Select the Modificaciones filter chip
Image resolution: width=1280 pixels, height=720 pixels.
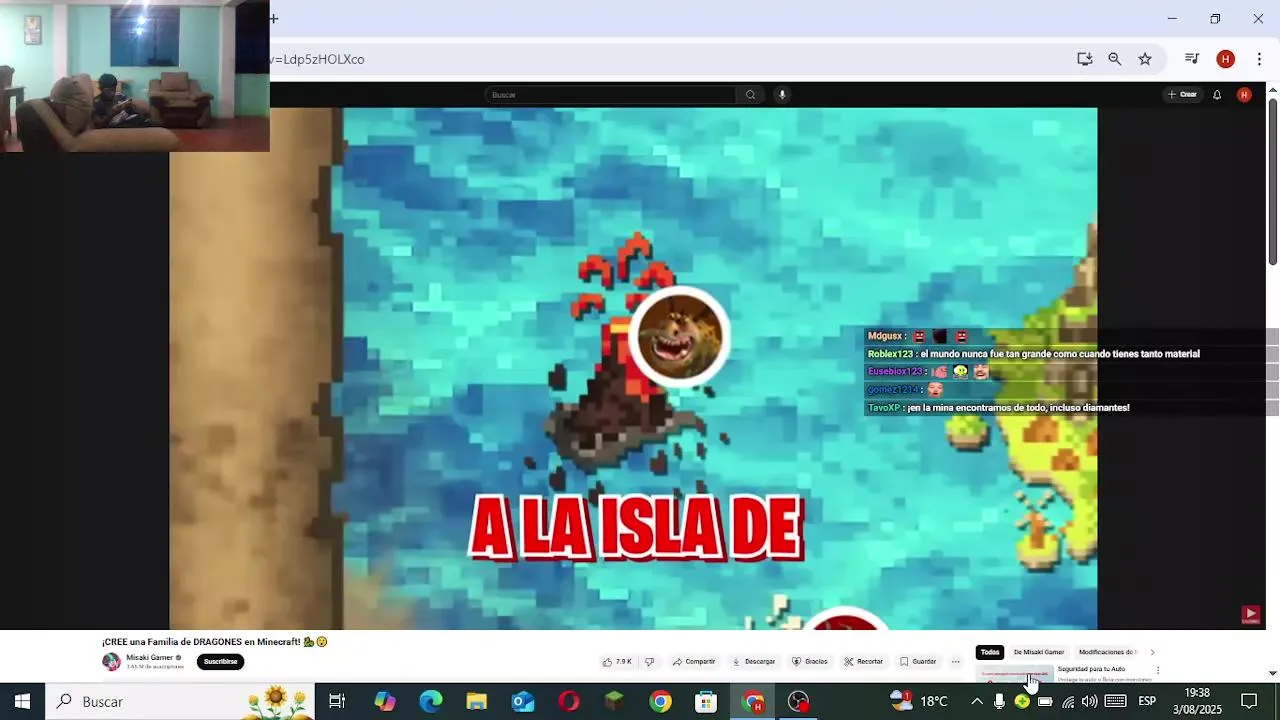1106,652
